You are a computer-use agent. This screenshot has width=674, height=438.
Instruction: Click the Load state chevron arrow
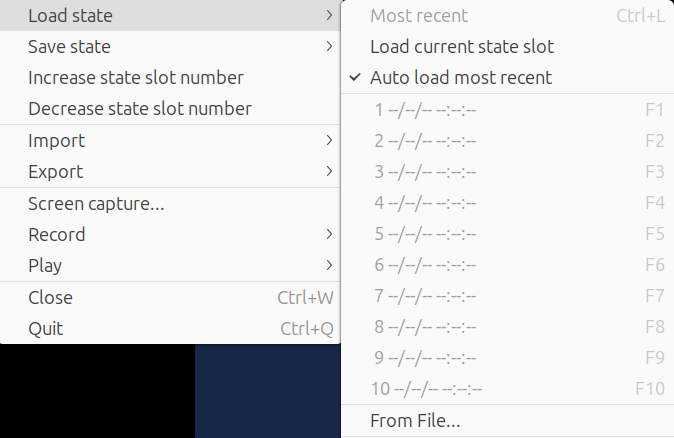click(329, 15)
